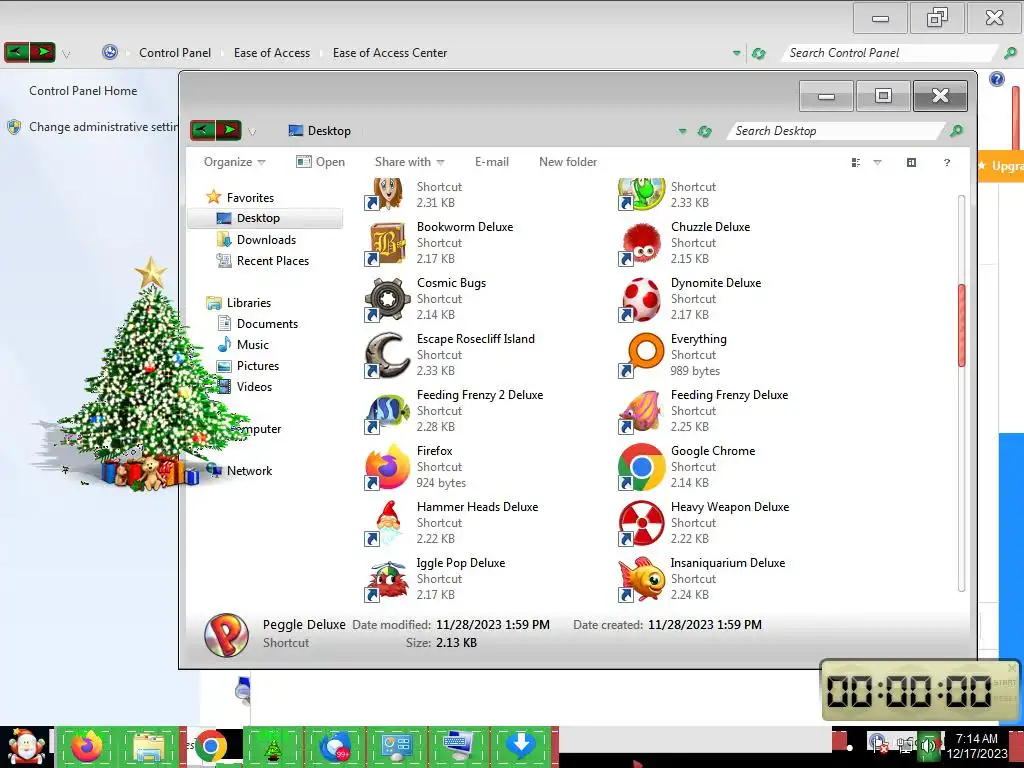Click Control Panel breadcrumb

pos(175,53)
